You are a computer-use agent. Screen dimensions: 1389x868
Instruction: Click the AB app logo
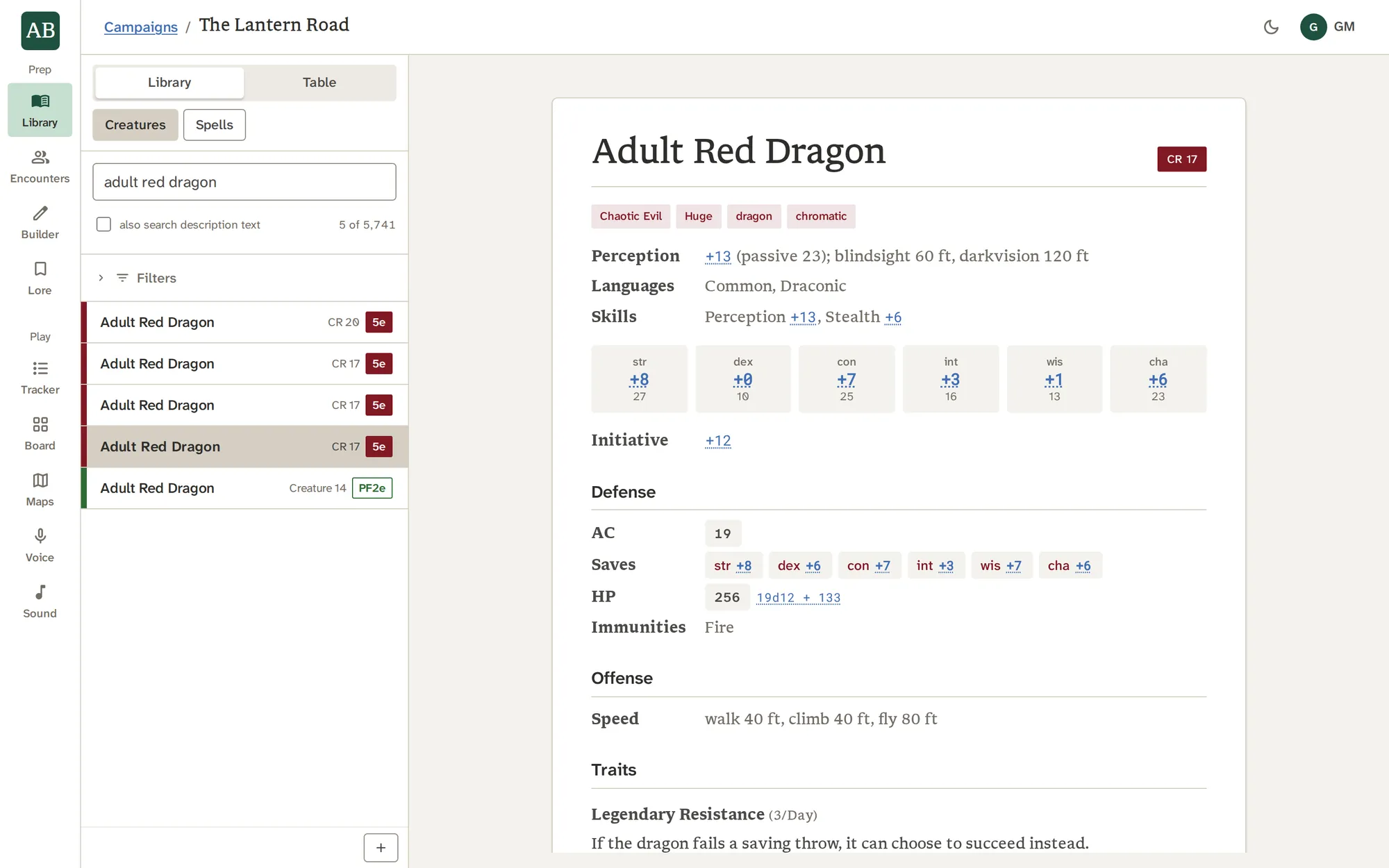point(40,31)
